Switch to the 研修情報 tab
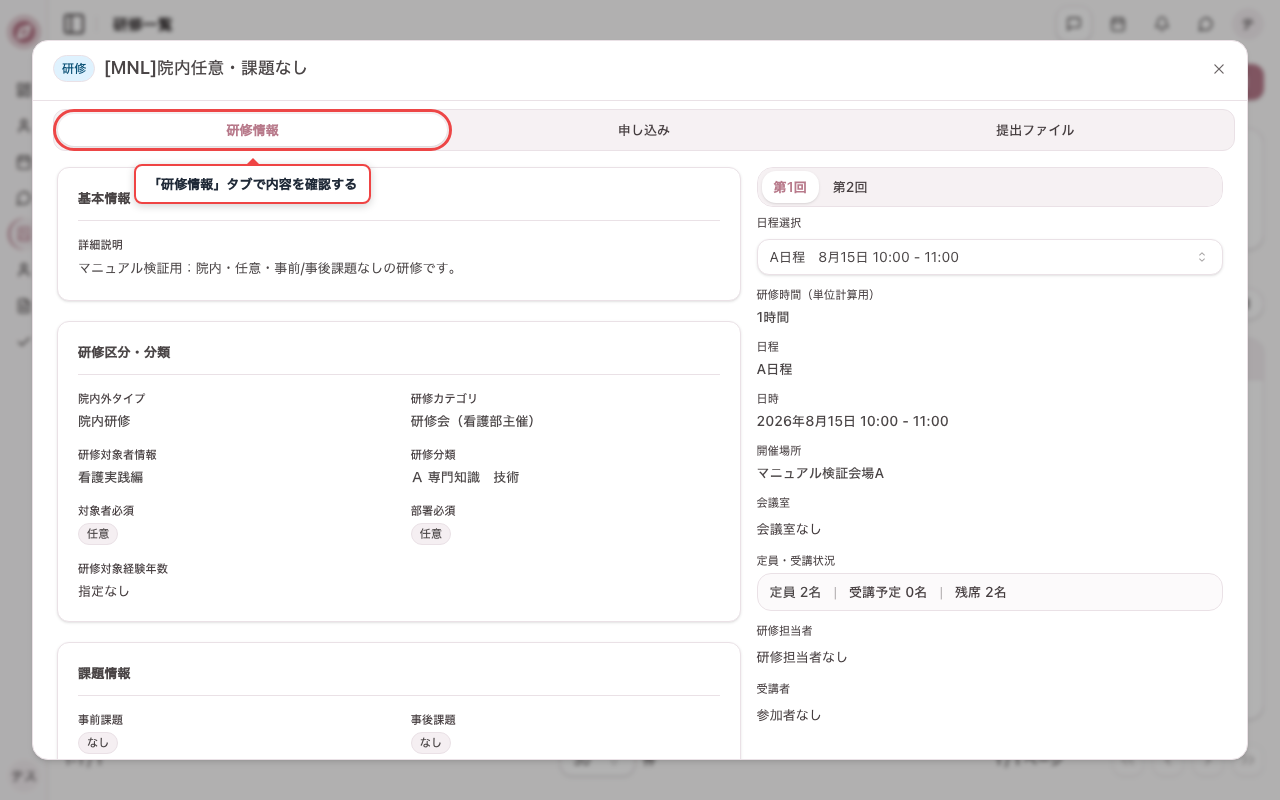 pyautogui.click(x=252, y=130)
